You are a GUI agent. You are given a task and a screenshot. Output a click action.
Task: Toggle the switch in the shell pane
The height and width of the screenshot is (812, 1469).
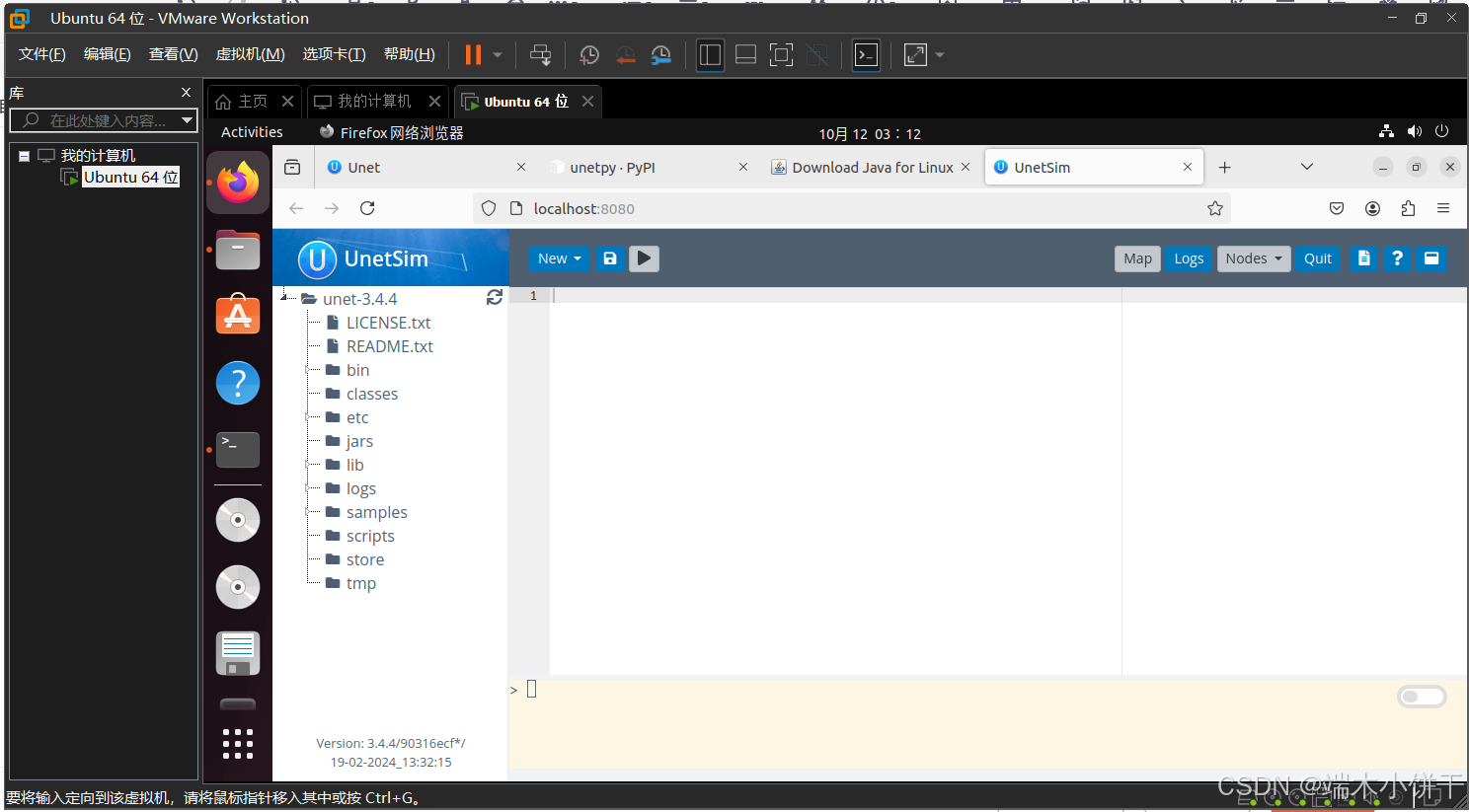click(1422, 697)
